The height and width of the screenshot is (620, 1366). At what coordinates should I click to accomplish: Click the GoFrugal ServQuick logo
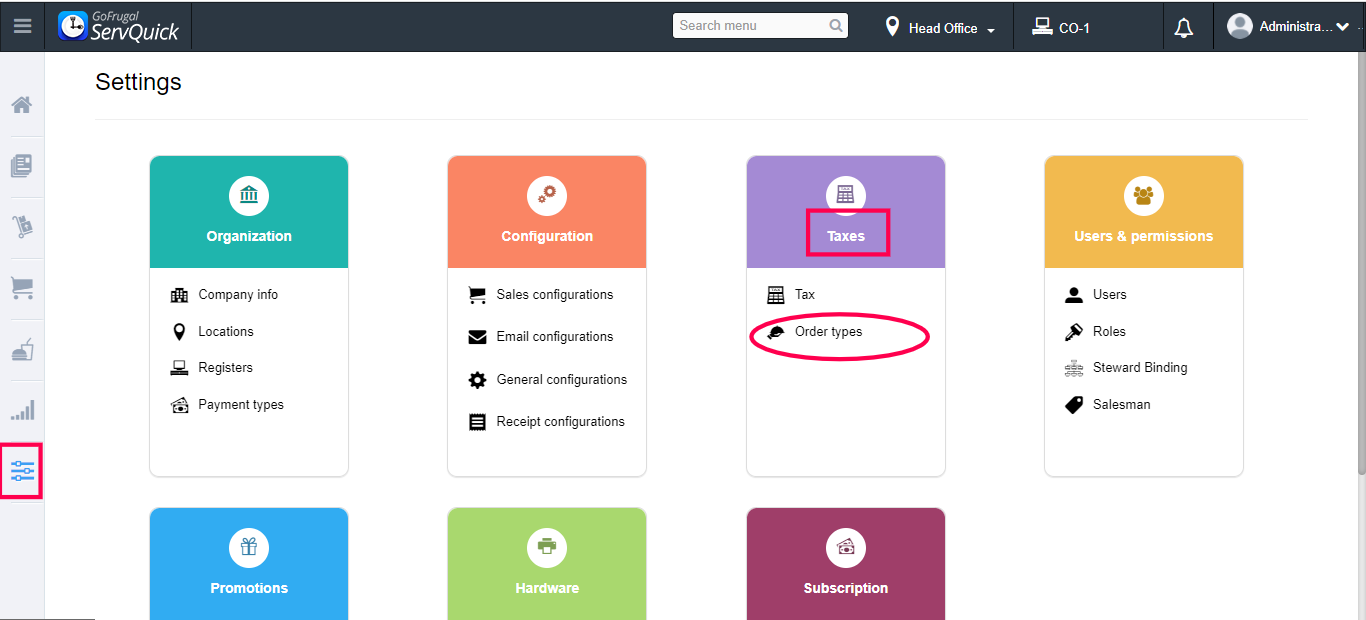[119, 26]
